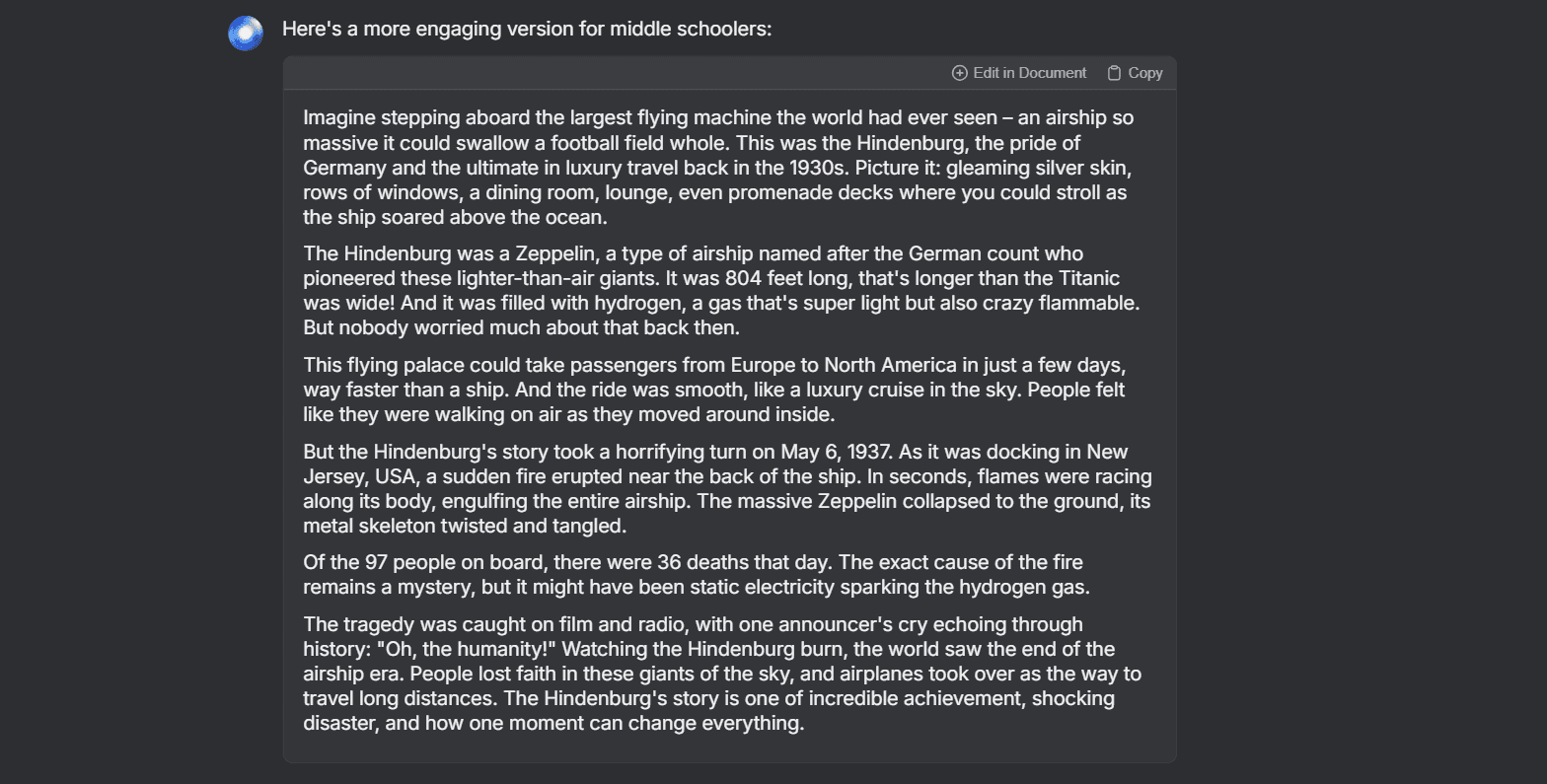Click the paragraph about May 6, 1937
Screen dimensions: 1547x784
pos(727,488)
